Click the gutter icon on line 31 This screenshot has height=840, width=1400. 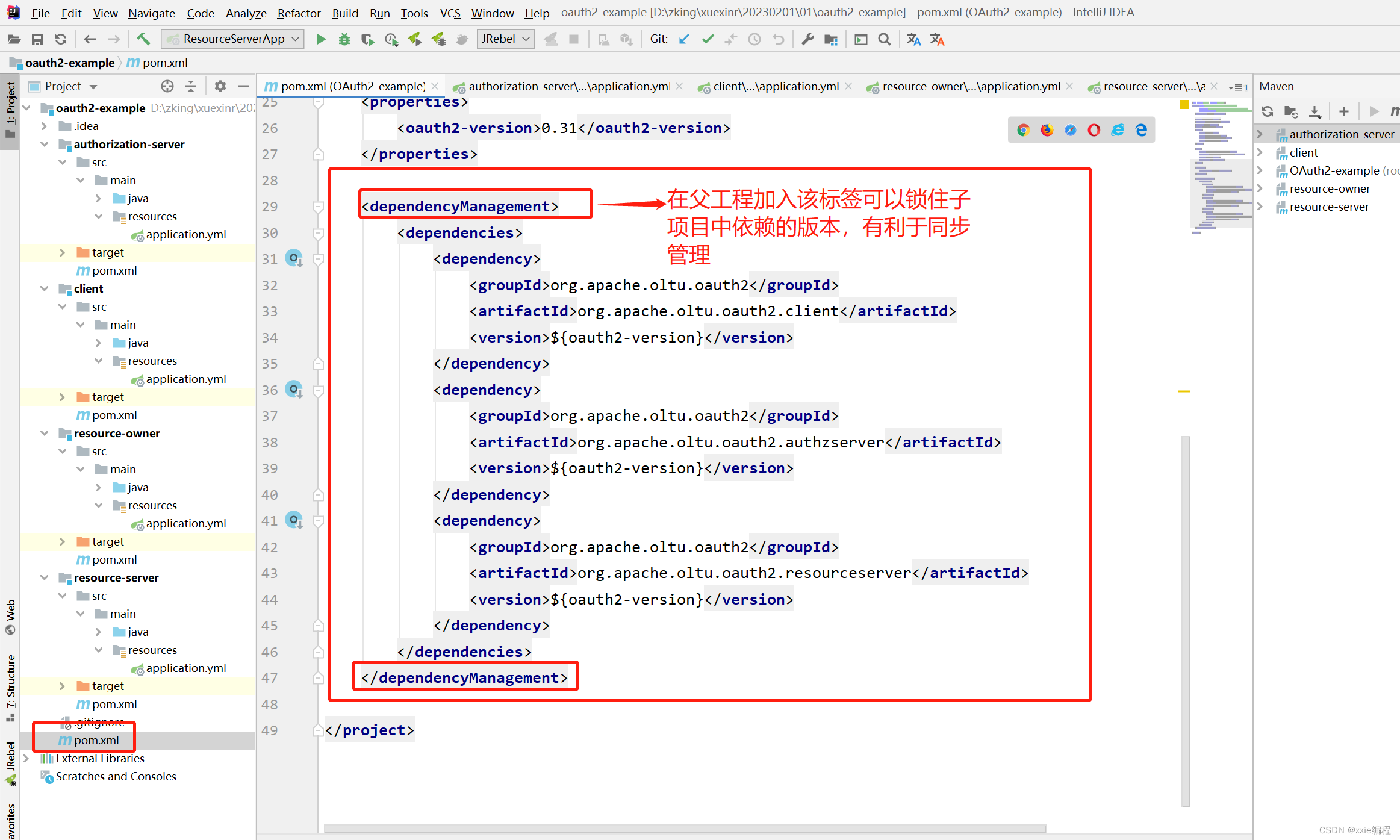294,258
